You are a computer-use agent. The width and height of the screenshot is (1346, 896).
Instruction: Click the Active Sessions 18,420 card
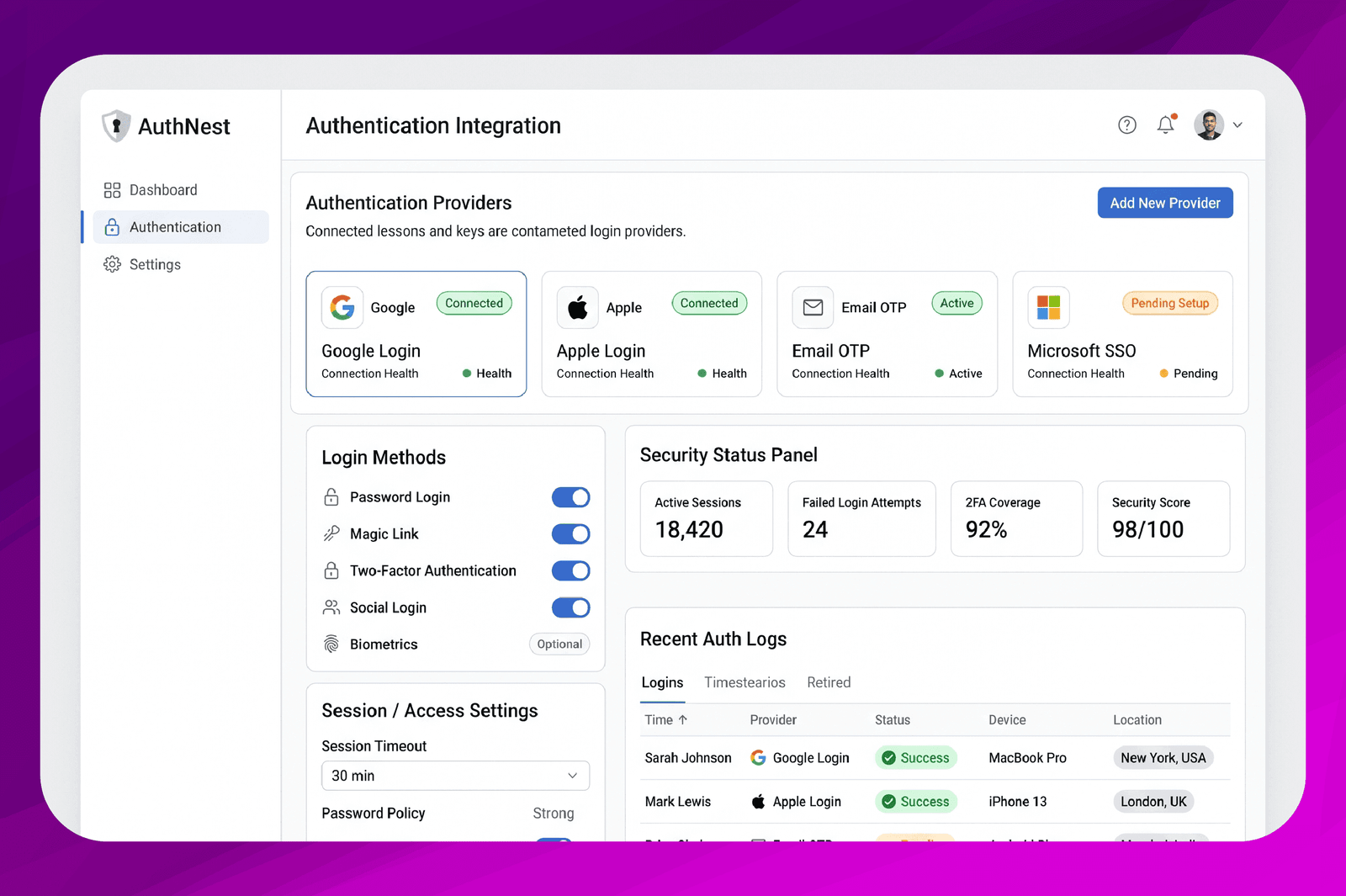point(707,518)
